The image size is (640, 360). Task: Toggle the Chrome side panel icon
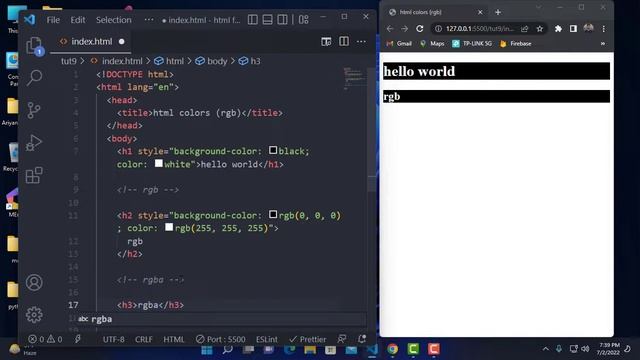point(573,29)
